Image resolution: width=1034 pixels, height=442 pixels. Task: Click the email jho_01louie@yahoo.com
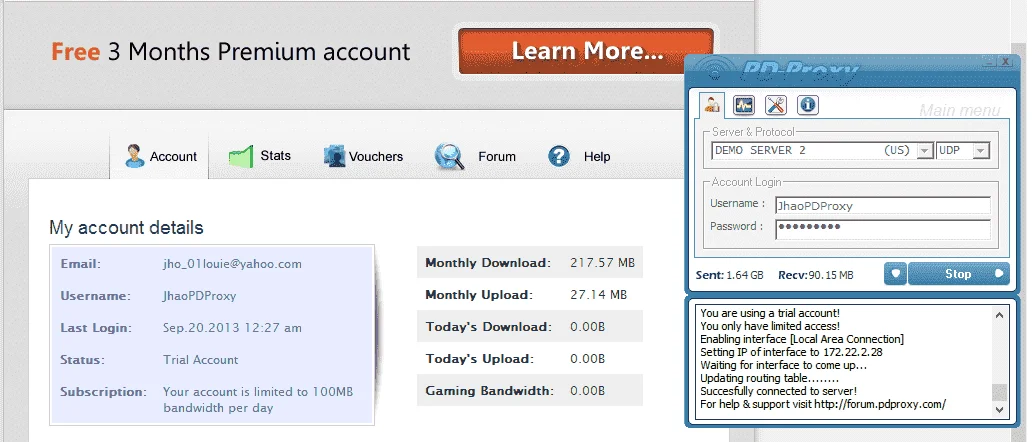pos(232,264)
